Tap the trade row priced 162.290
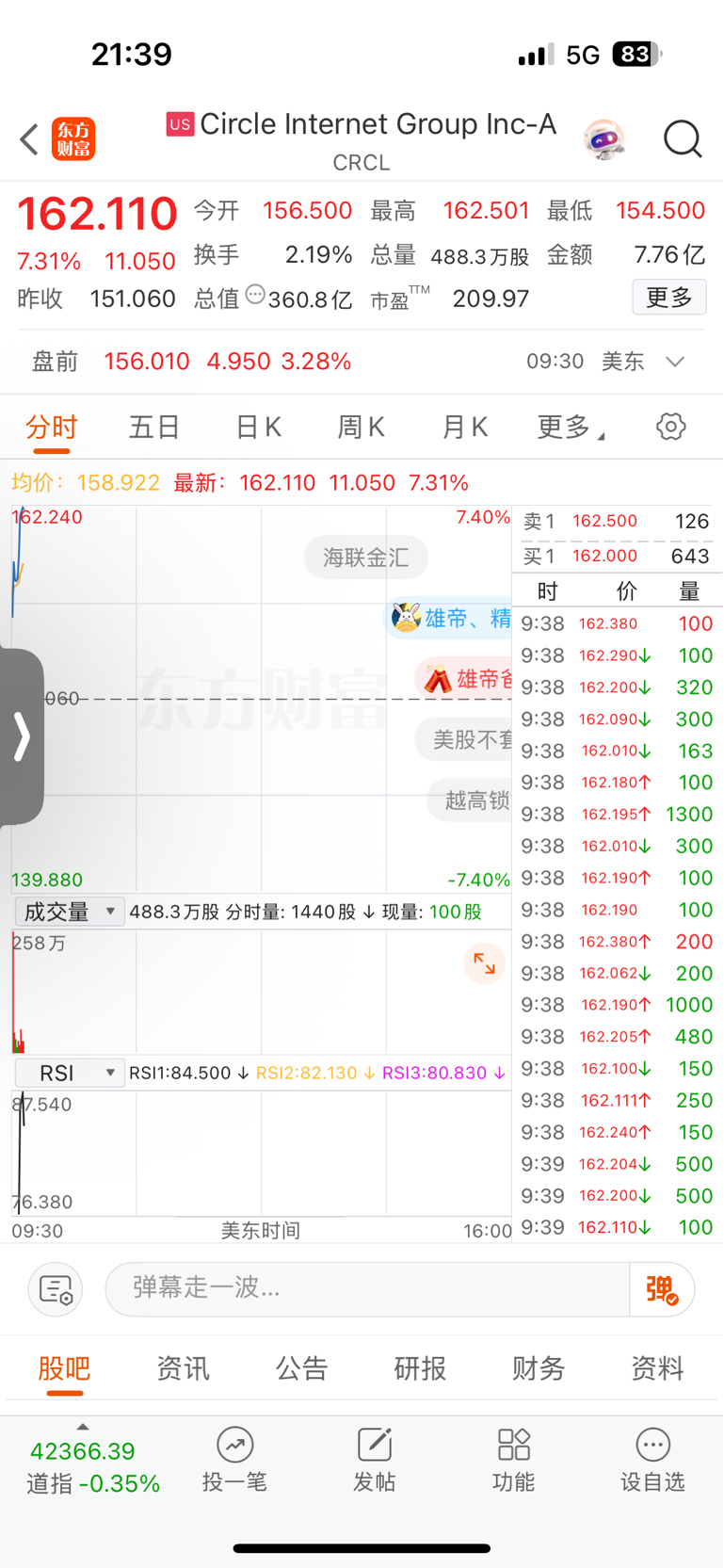 (x=617, y=655)
